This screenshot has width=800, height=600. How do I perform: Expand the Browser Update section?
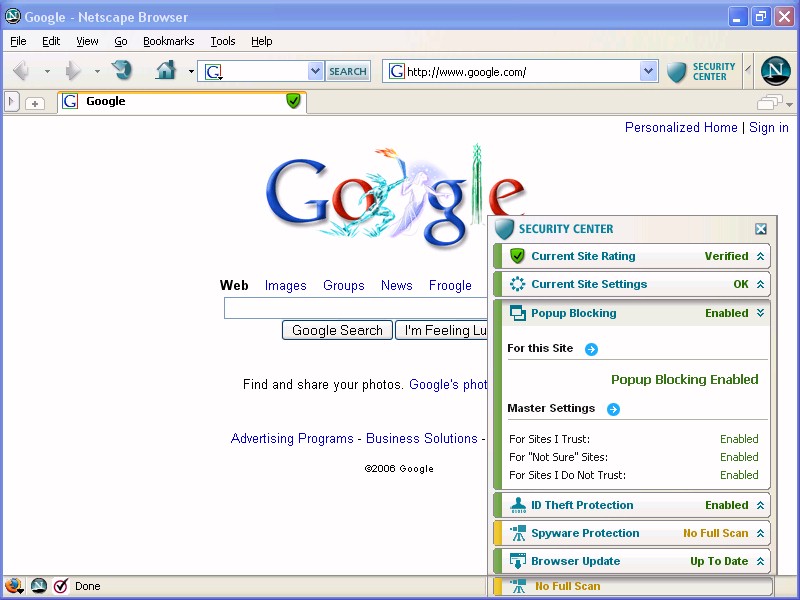point(760,561)
